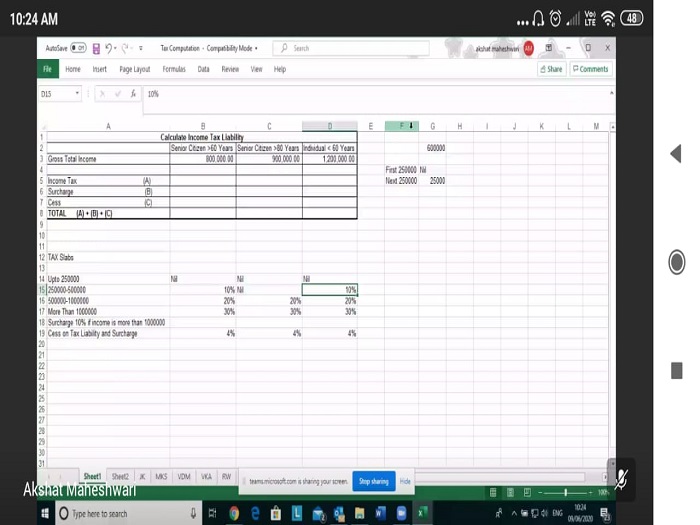The image size is (700, 525).
Task: Click the Share button
Action: click(x=552, y=69)
